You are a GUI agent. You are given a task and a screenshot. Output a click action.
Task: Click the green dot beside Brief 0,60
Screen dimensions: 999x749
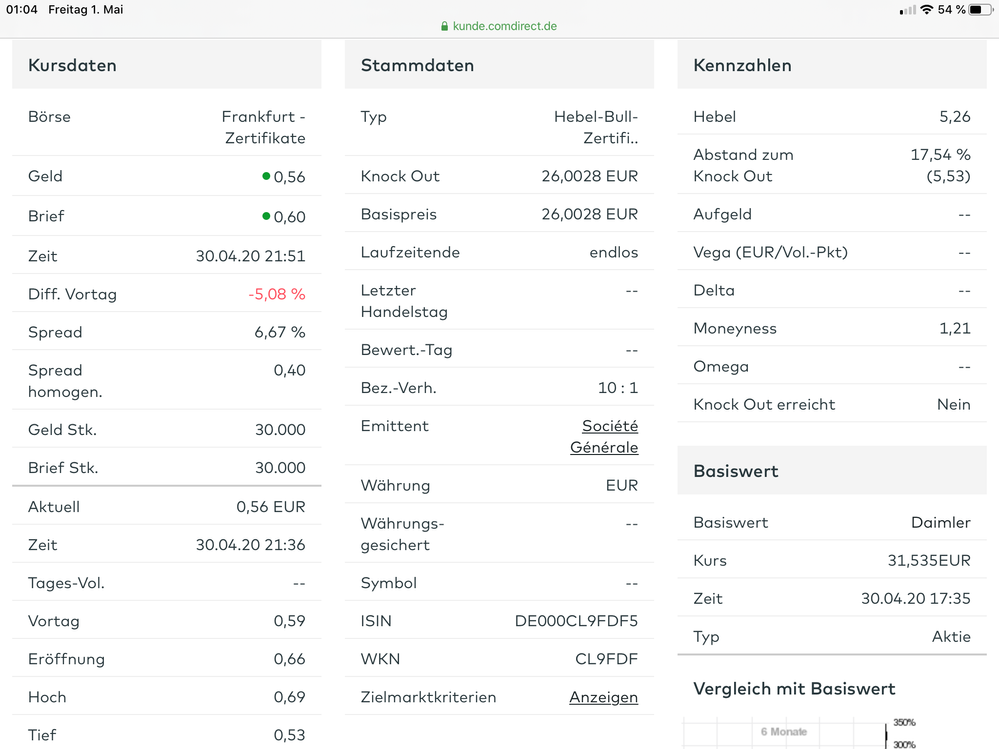266,216
